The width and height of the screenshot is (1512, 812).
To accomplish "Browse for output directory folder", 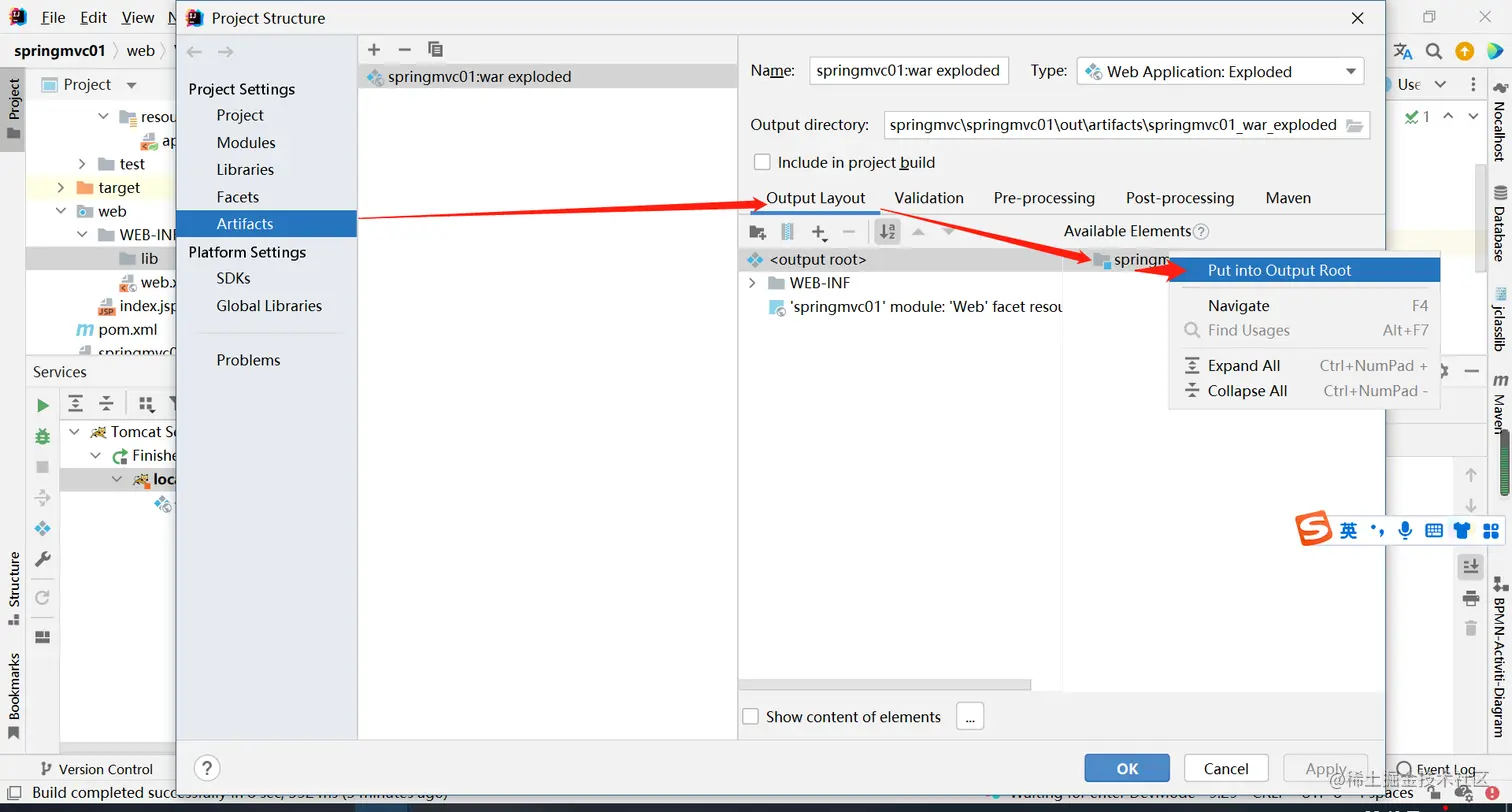I will click(x=1354, y=125).
